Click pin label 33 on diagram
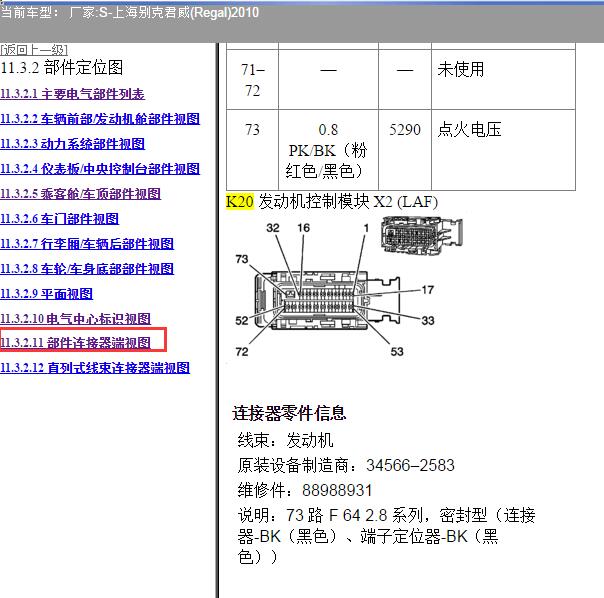Viewport: 604px width, 598px height. click(428, 321)
